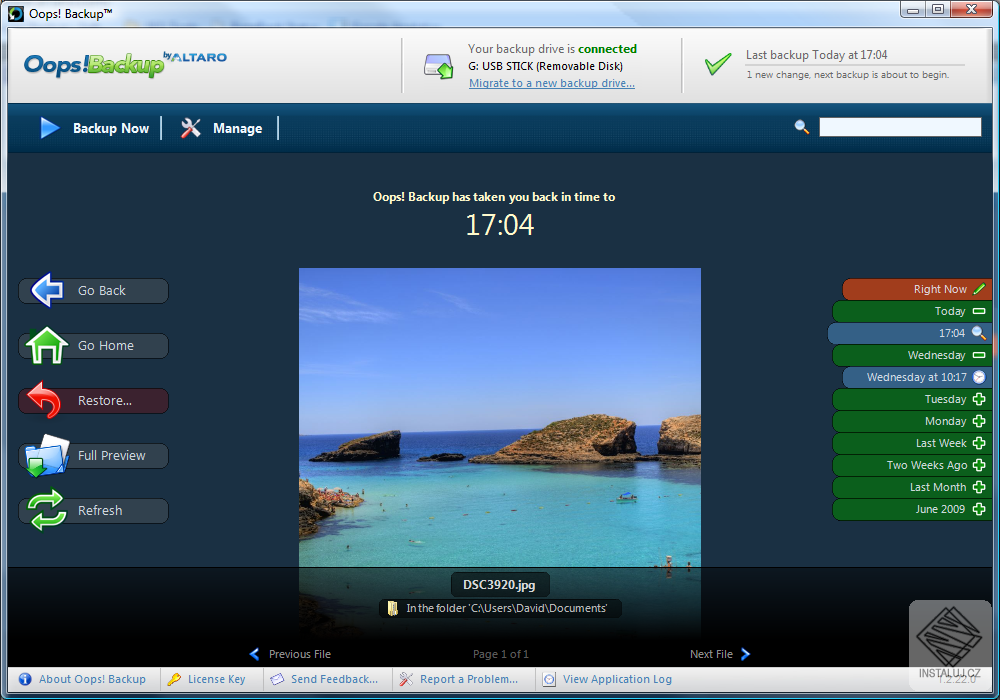This screenshot has width=1000, height=700.
Task: Click the Manage wrench icon
Action: pos(191,128)
